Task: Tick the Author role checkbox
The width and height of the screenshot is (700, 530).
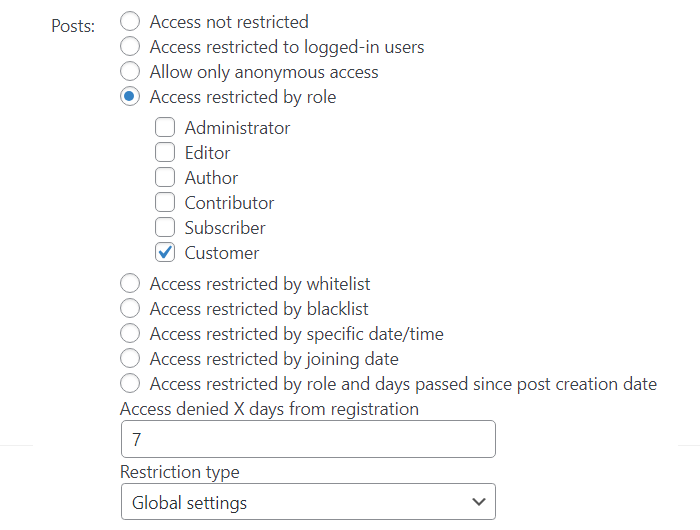Action: tap(165, 177)
